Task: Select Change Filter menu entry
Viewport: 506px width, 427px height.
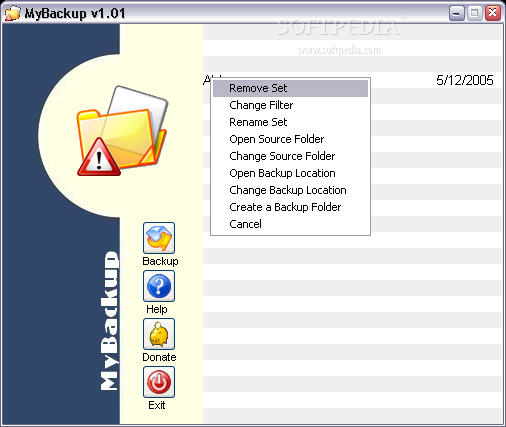Action: [x=290, y=105]
